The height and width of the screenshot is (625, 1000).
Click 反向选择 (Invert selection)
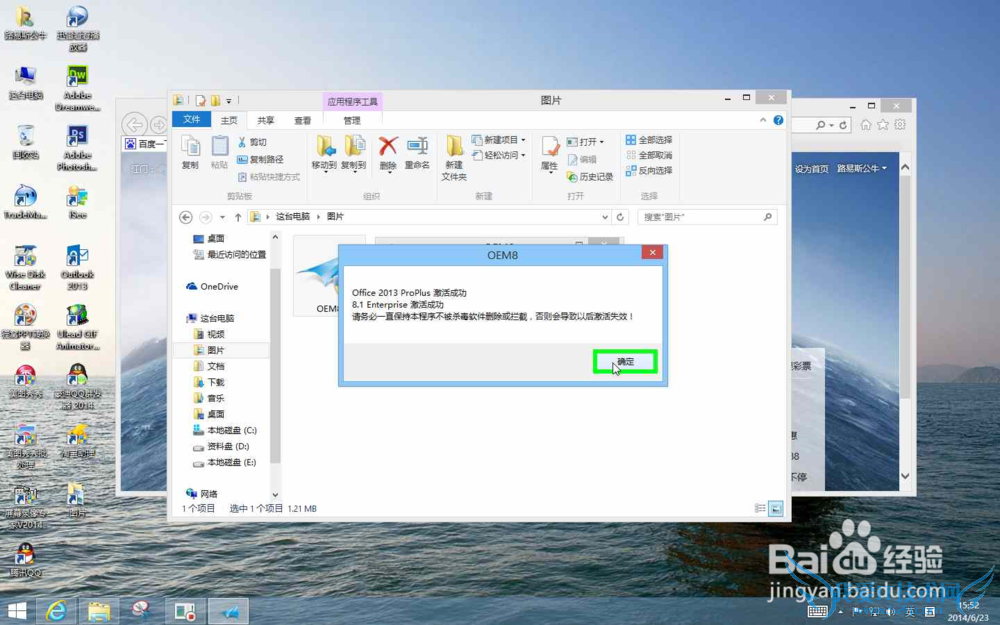pyautogui.click(x=649, y=170)
